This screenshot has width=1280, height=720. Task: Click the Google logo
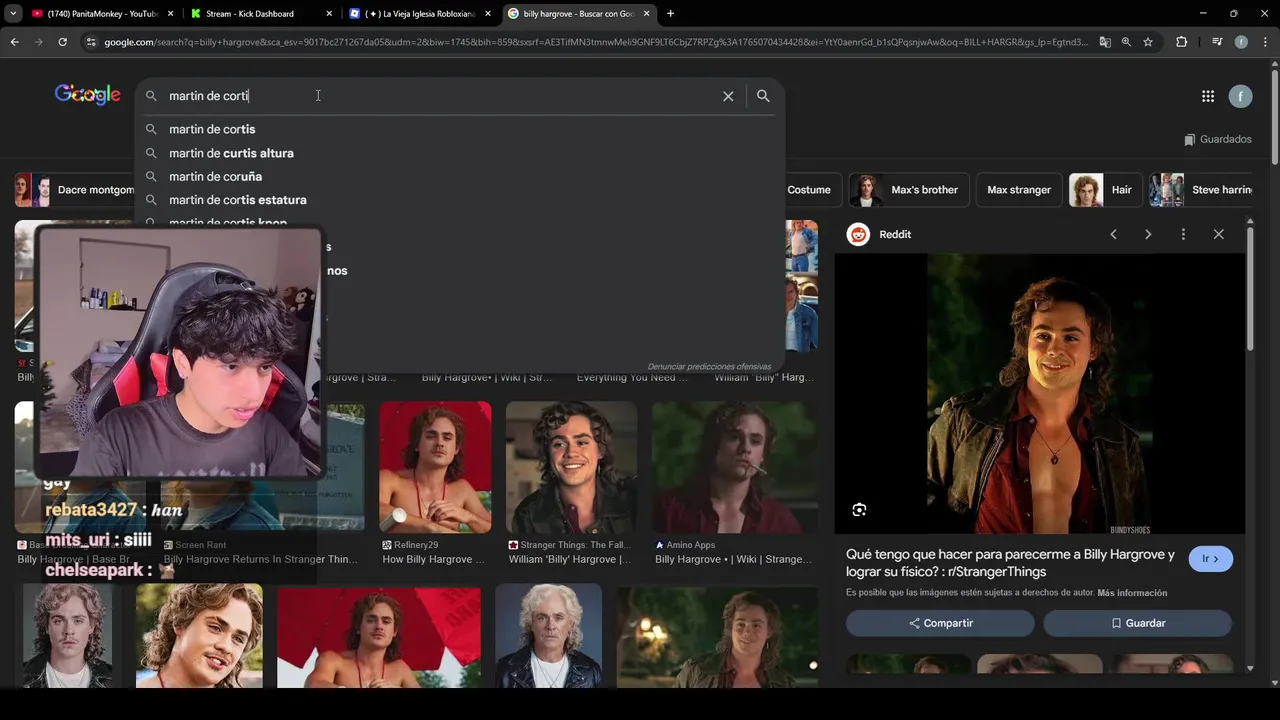pyautogui.click(x=87, y=94)
